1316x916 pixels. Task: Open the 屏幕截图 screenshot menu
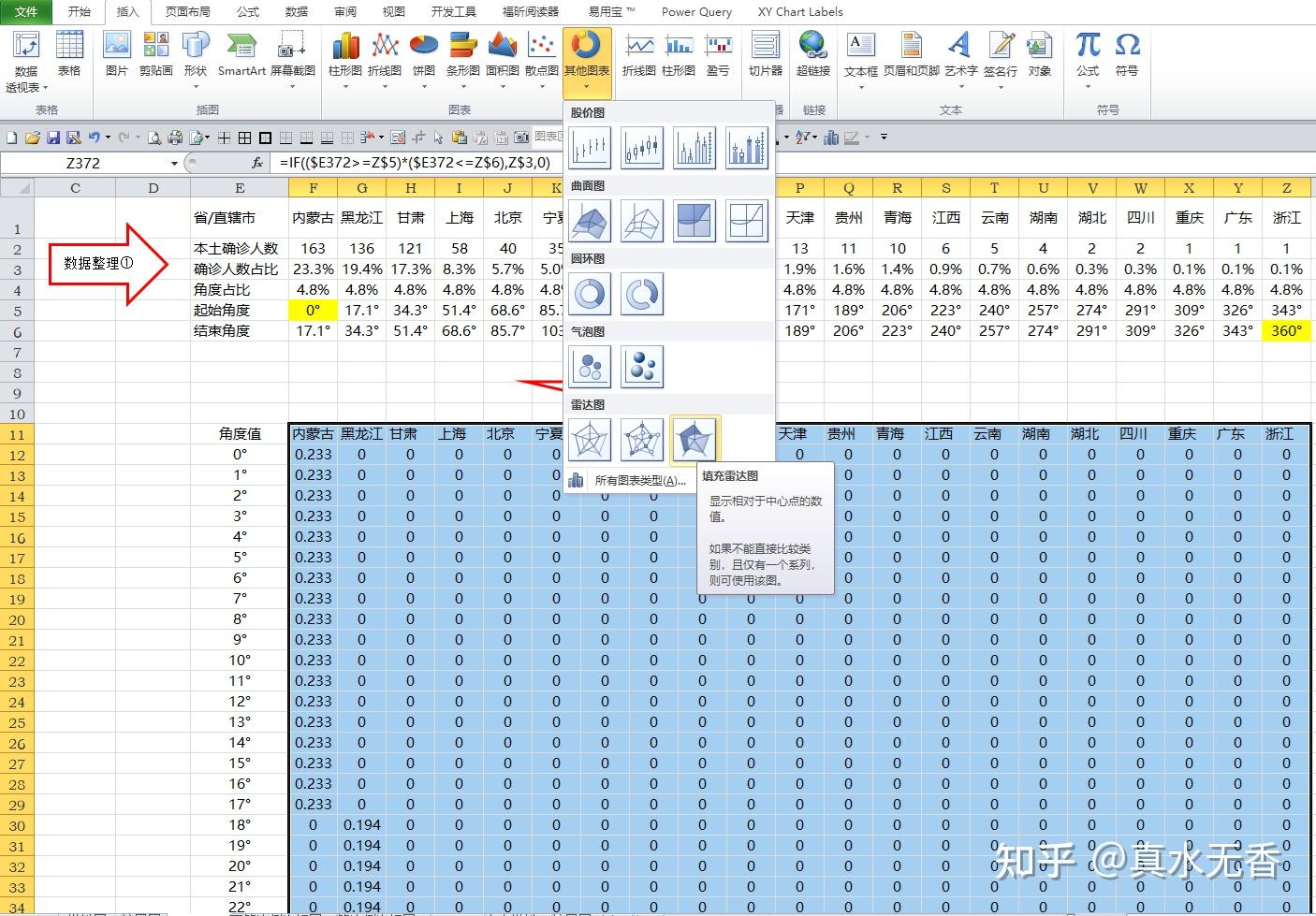292,61
